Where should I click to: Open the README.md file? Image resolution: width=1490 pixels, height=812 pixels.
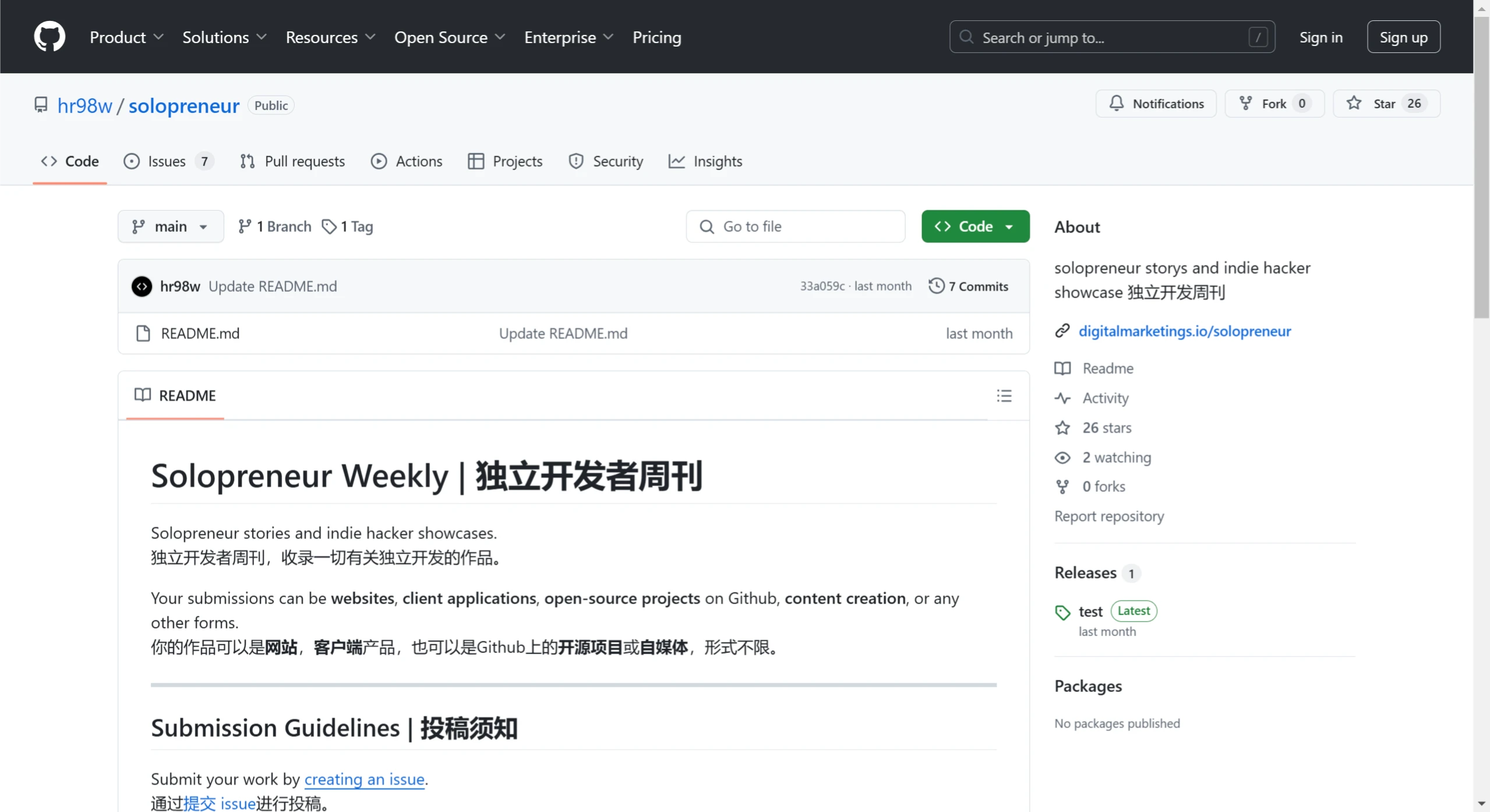click(x=200, y=333)
